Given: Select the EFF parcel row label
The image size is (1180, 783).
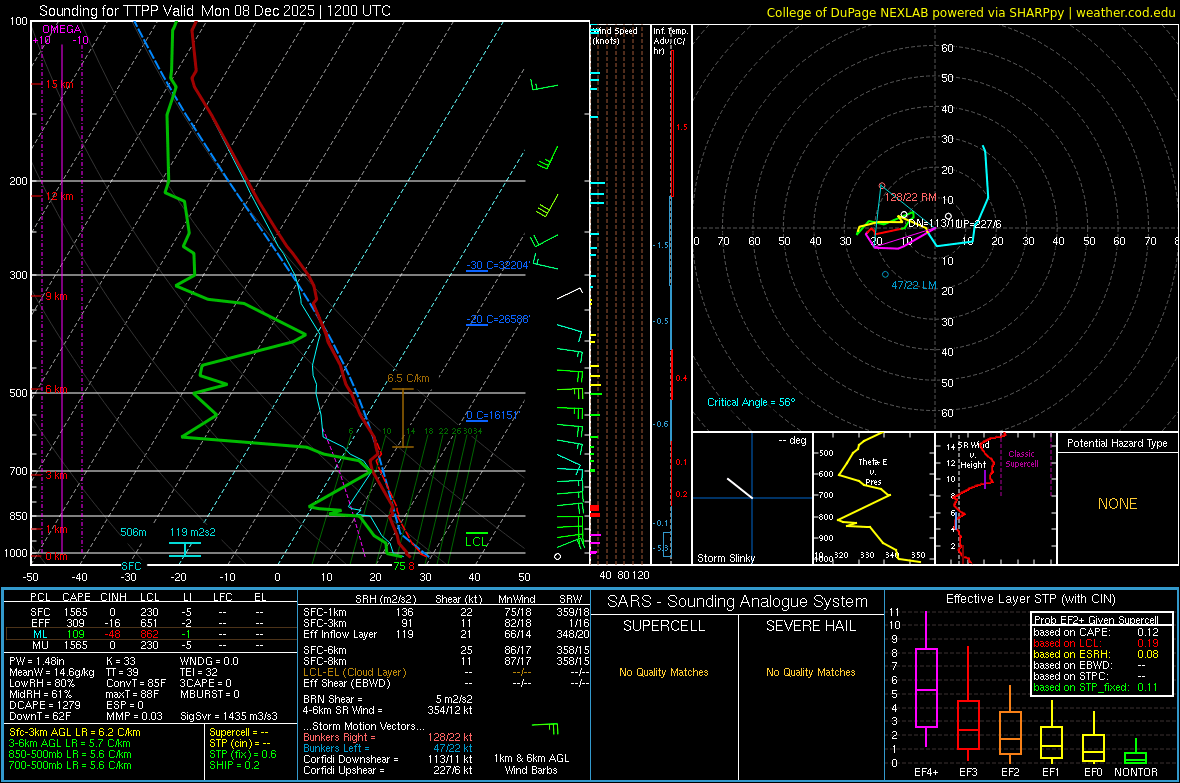Looking at the screenshot, I should tap(40, 623).
